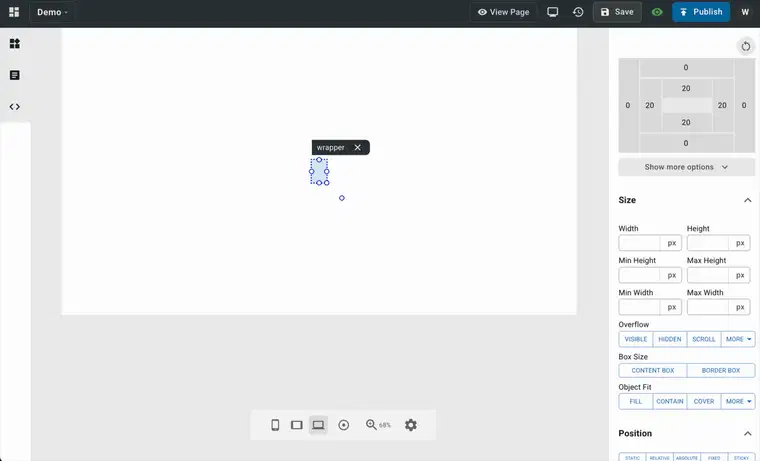Set Position to FIXED
This screenshot has width=760, height=461.
coord(714,457)
